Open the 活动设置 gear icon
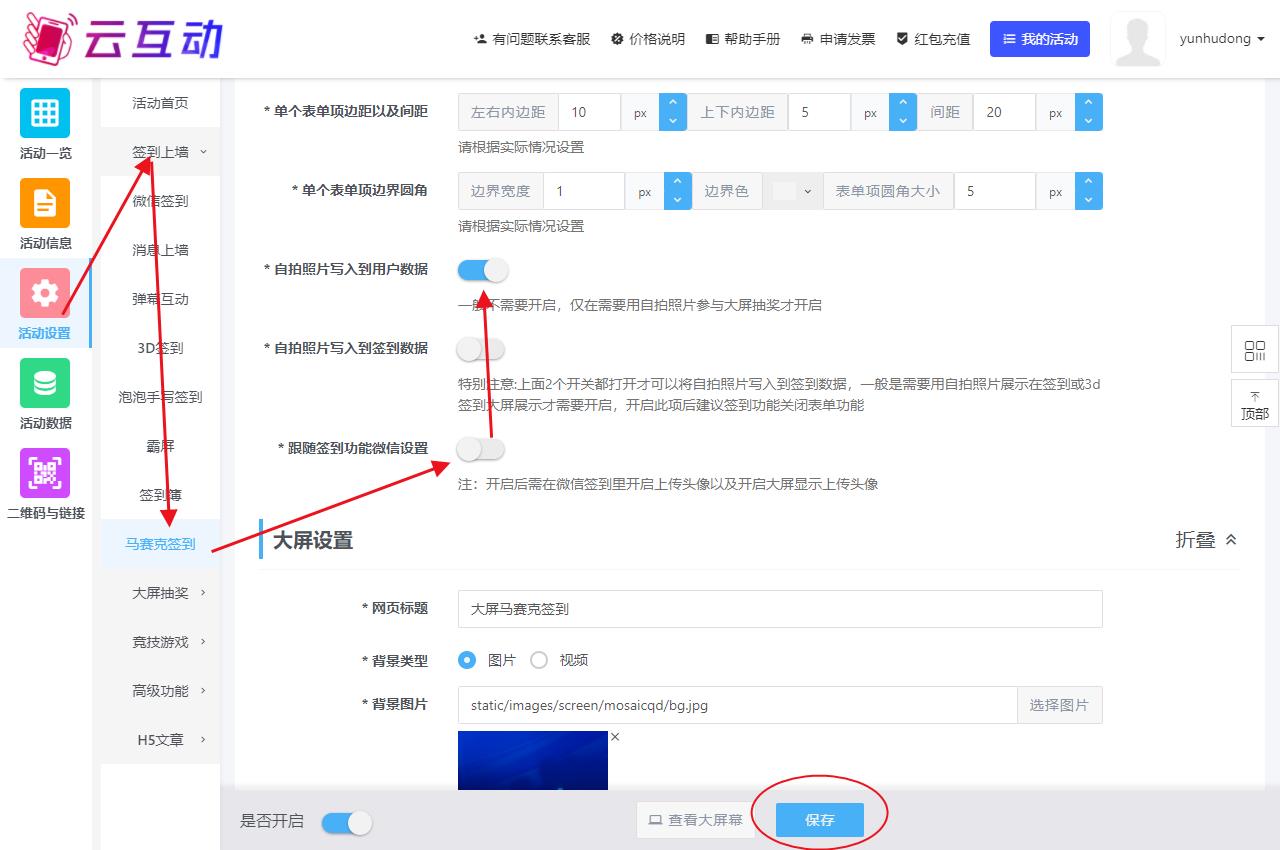The height and width of the screenshot is (850, 1280). pos(45,293)
